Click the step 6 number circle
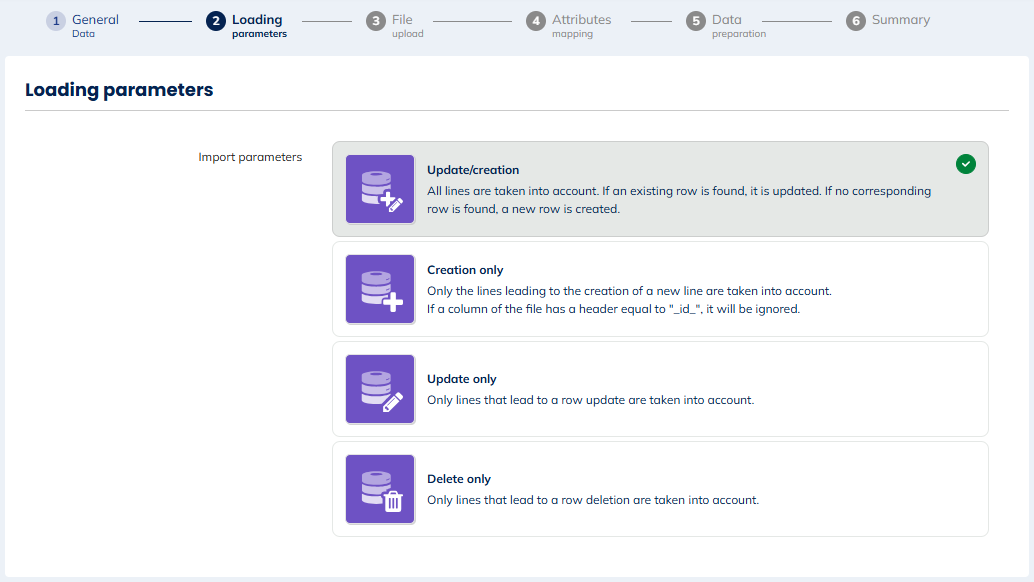This screenshot has height=582, width=1034. coord(855,21)
